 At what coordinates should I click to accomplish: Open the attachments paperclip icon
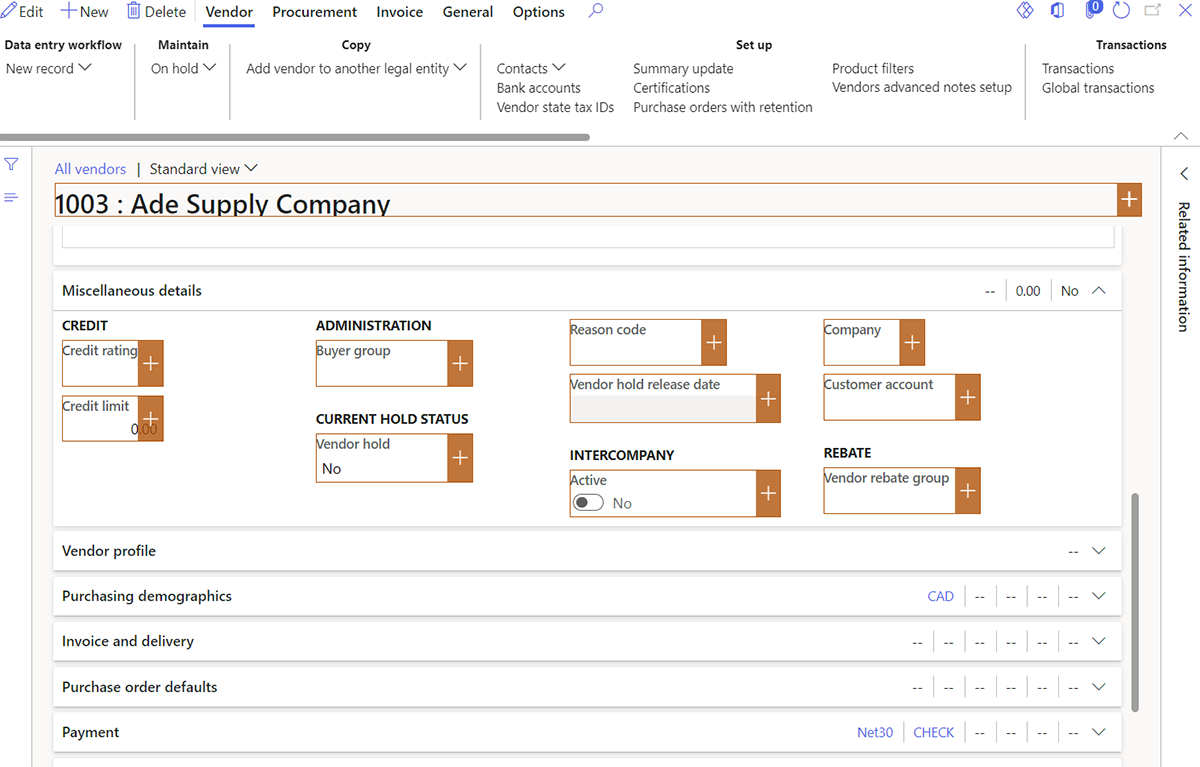1089,11
